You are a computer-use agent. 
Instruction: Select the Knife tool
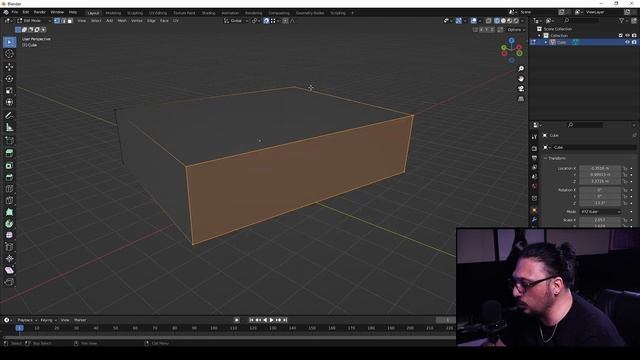coord(9,200)
